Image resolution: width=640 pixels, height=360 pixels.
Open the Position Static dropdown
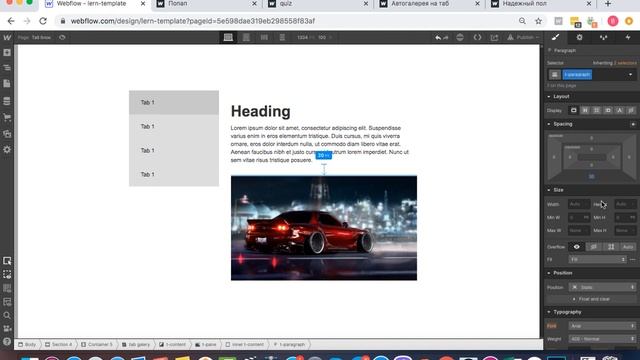click(602, 287)
